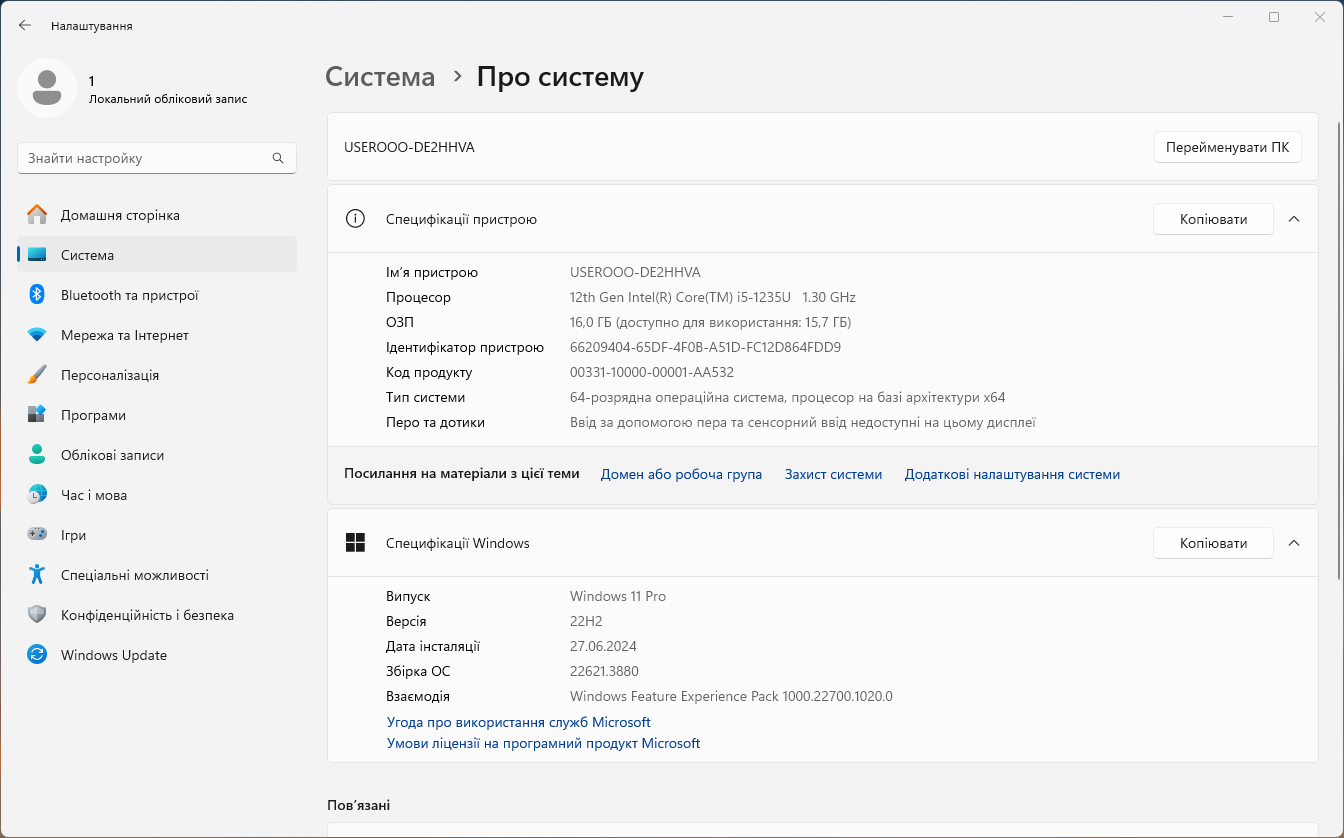Open Умови ліцензії на програмний продукт Microsoft
This screenshot has width=1344, height=838.
543,743
